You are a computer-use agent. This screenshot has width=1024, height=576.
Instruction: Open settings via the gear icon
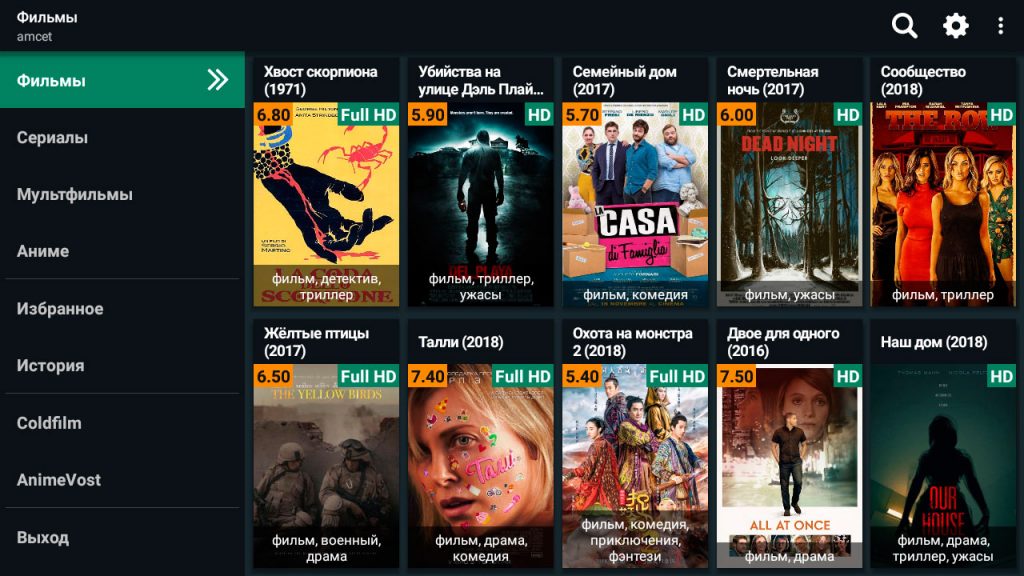(955, 26)
